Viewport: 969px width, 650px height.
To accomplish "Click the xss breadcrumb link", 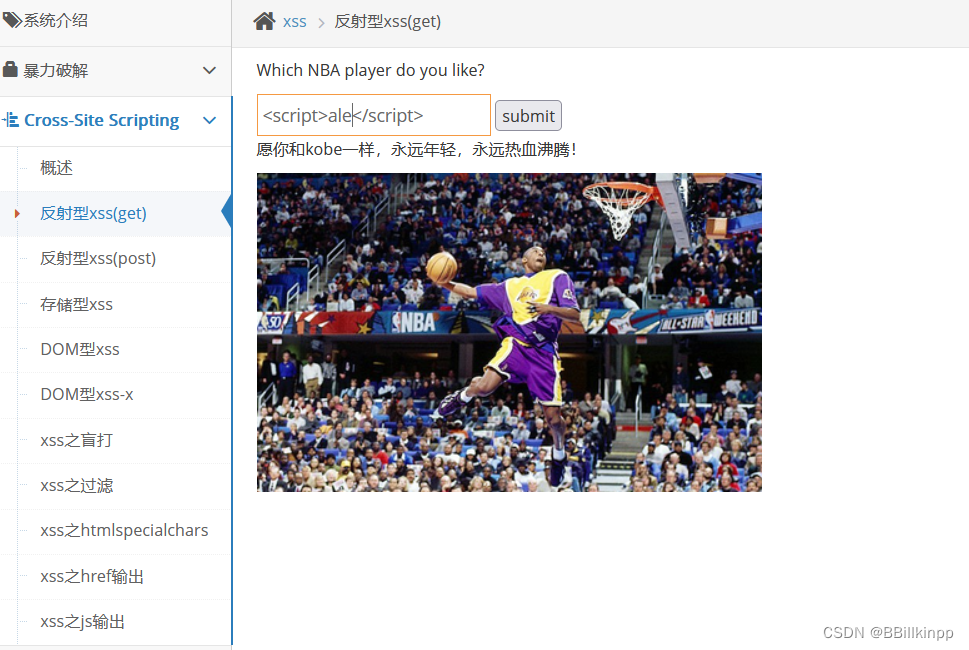I will 294,22.
